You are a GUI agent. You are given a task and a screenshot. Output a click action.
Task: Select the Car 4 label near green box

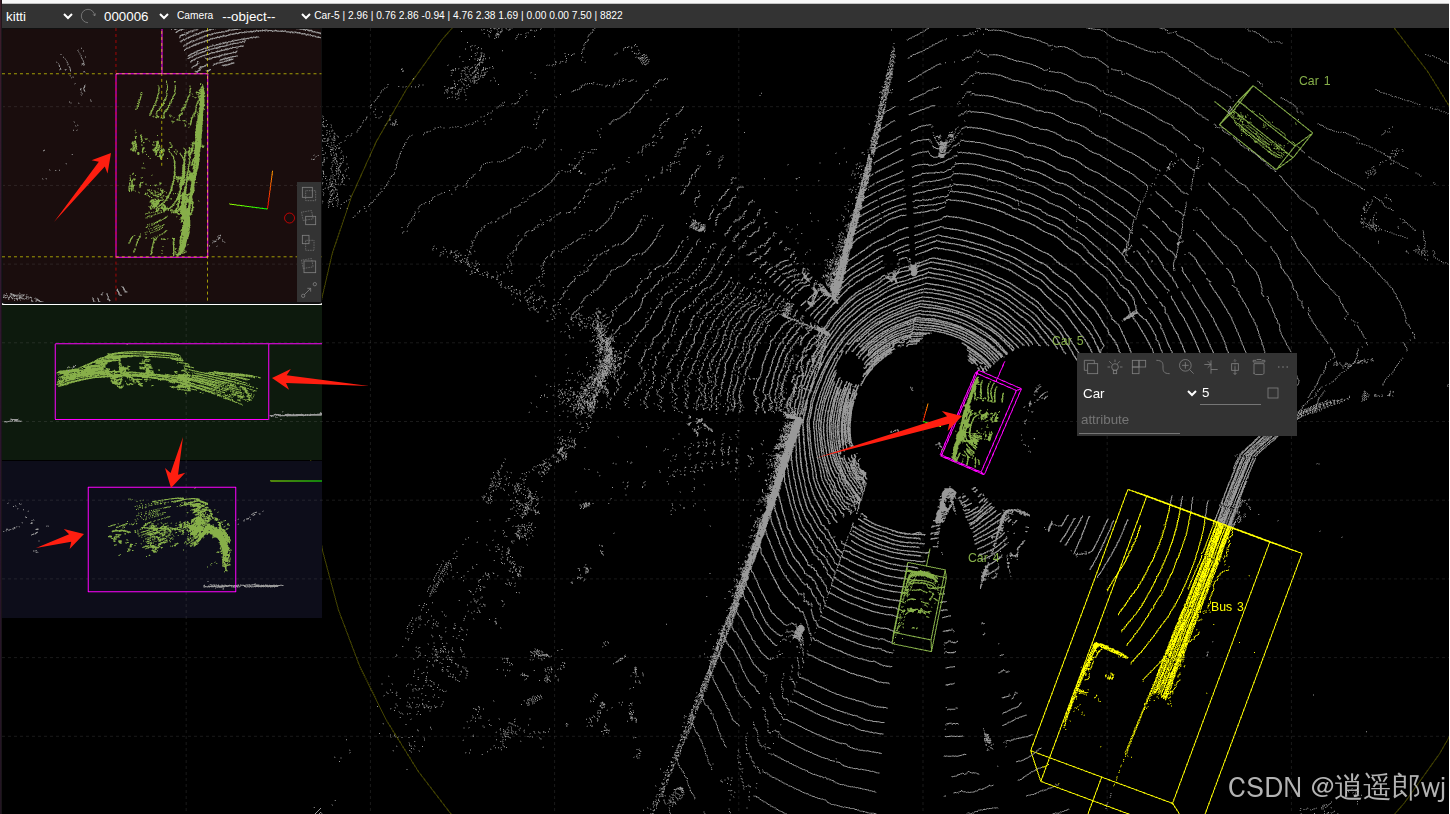[x=984, y=558]
